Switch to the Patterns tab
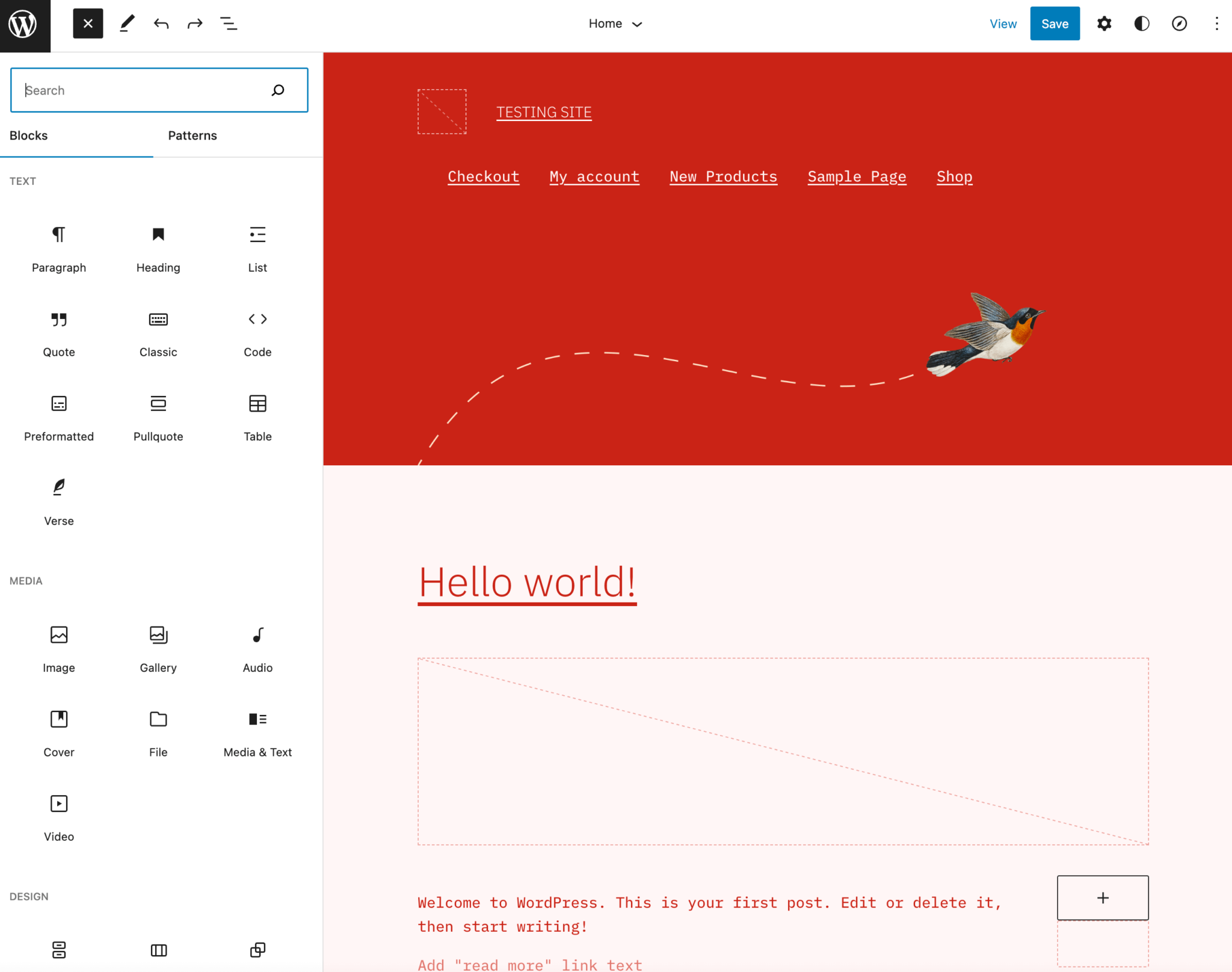1232x972 pixels. [192, 135]
